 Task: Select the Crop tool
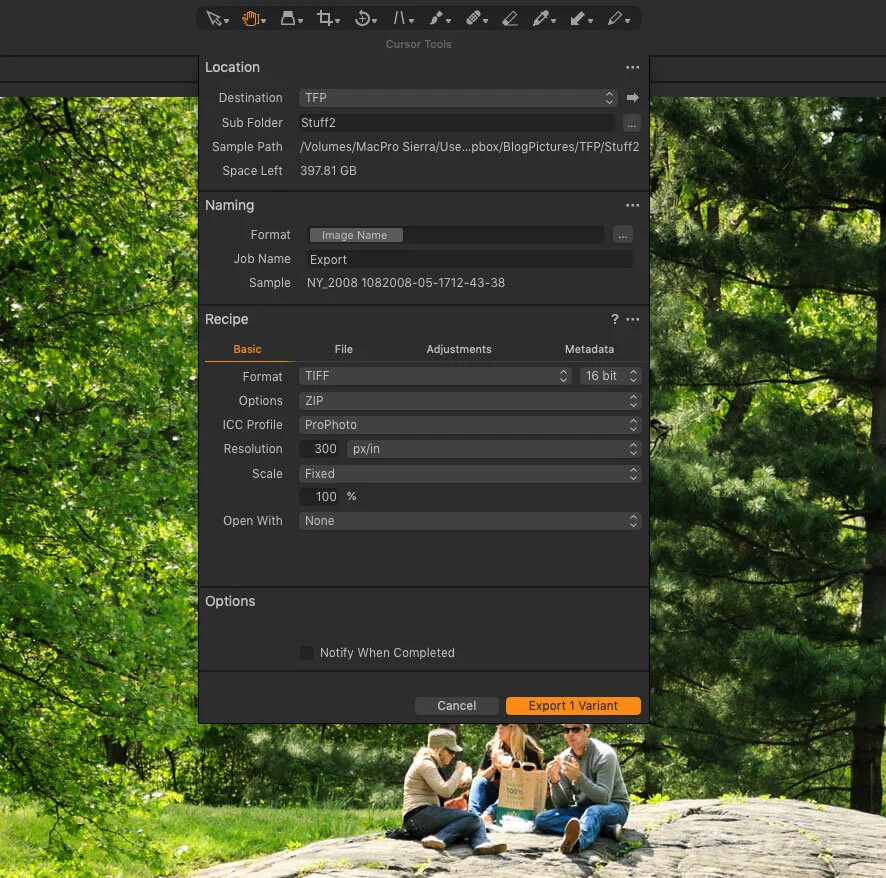324,19
